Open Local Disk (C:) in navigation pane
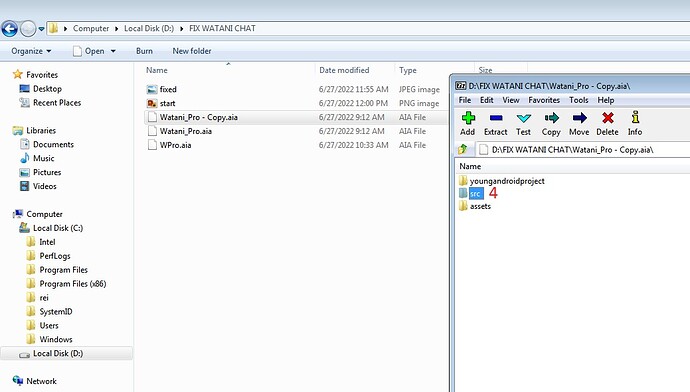The width and height of the screenshot is (690, 392). pyautogui.click(x=58, y=228)
